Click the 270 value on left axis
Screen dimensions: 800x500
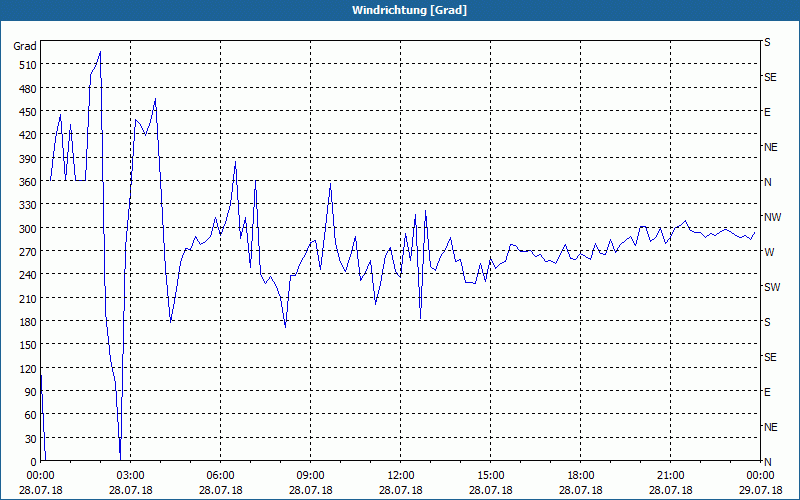point(28,252)
